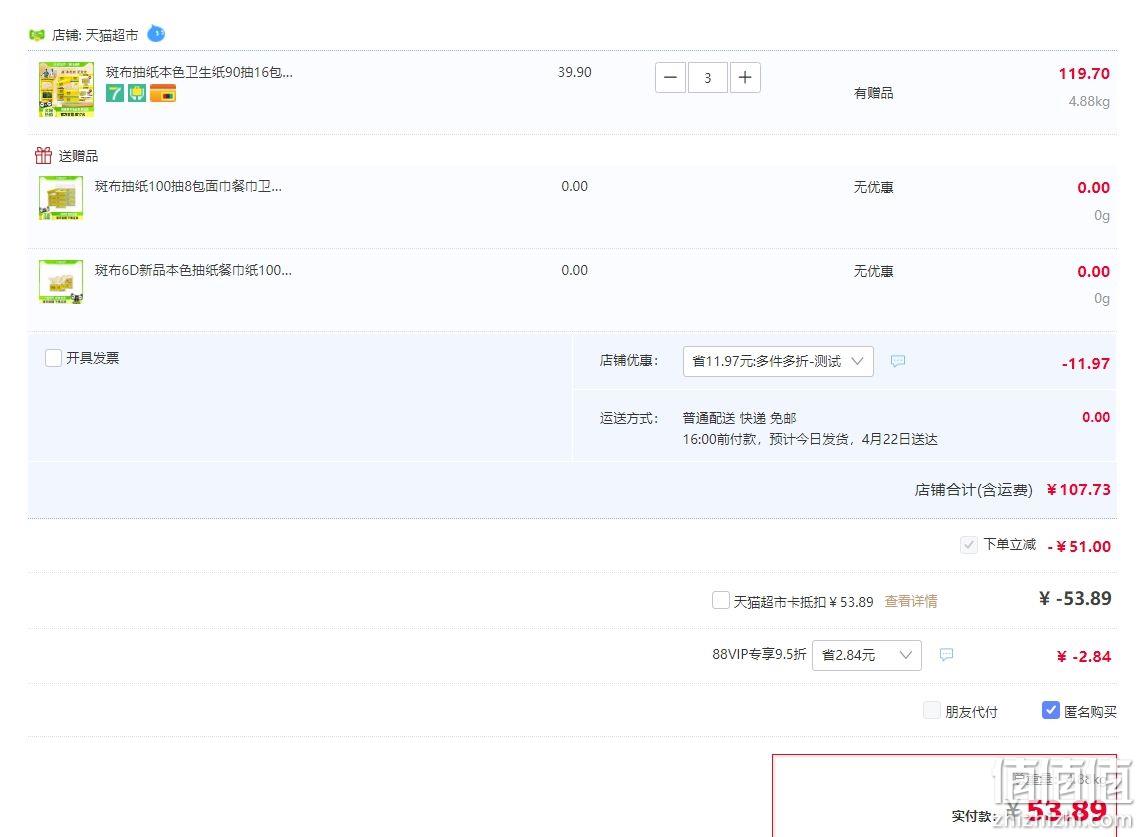
Task: Click the green 7-day return badge icon
Action: pos(115,93)
